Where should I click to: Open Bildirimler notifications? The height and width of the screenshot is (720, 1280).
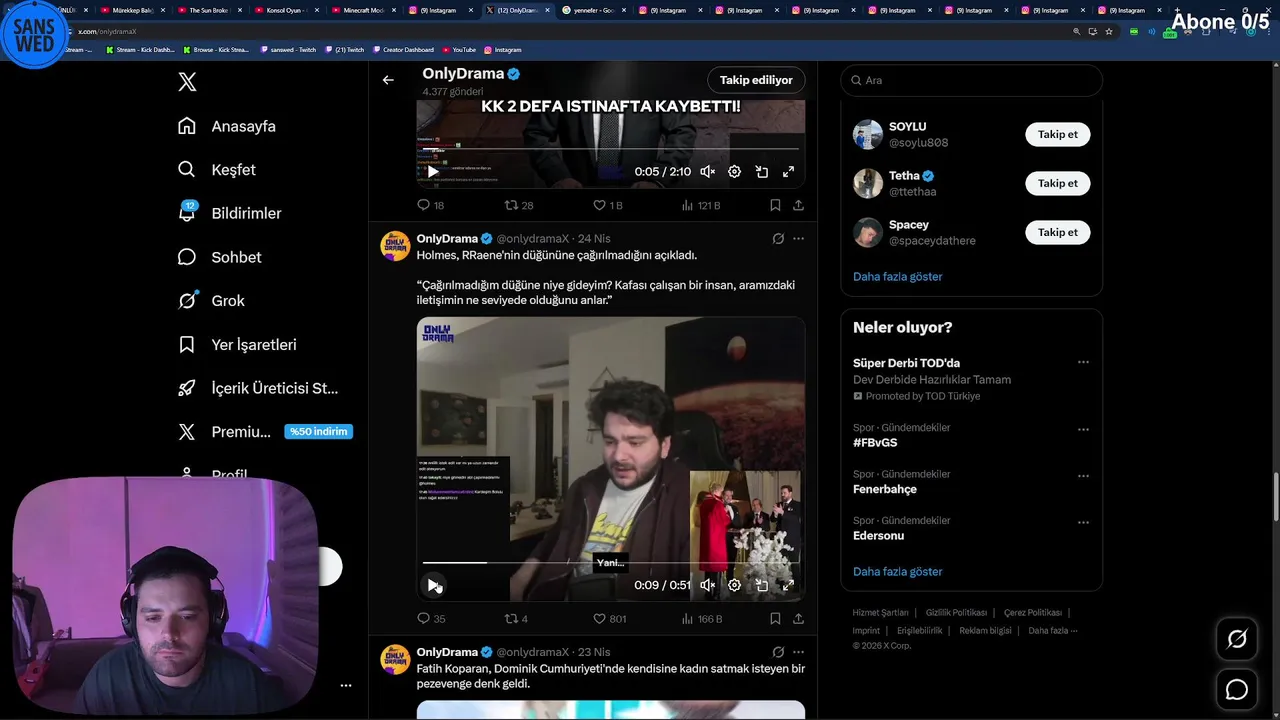(x=230, y=213)
